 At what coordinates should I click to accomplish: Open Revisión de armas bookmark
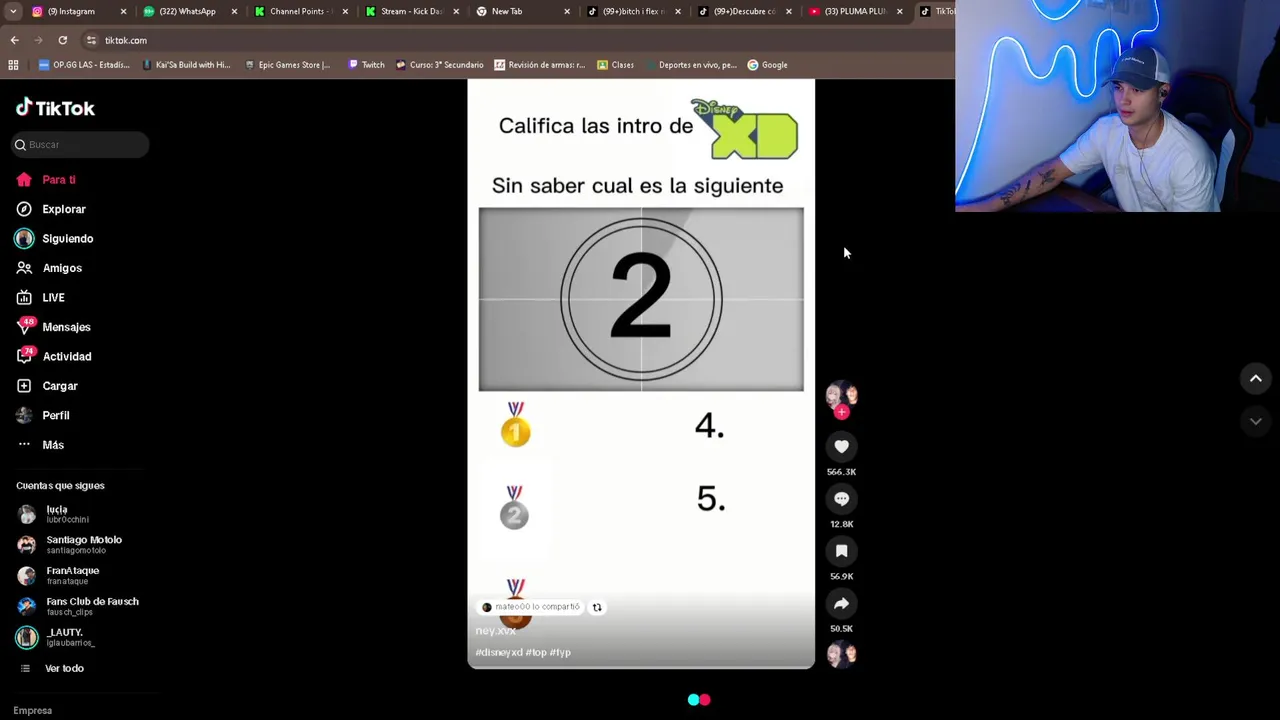[x=539, y=65]
